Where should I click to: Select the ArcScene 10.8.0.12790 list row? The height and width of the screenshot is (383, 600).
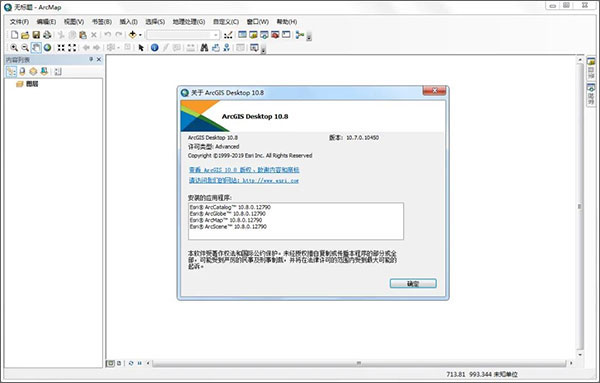click(228, 227)
